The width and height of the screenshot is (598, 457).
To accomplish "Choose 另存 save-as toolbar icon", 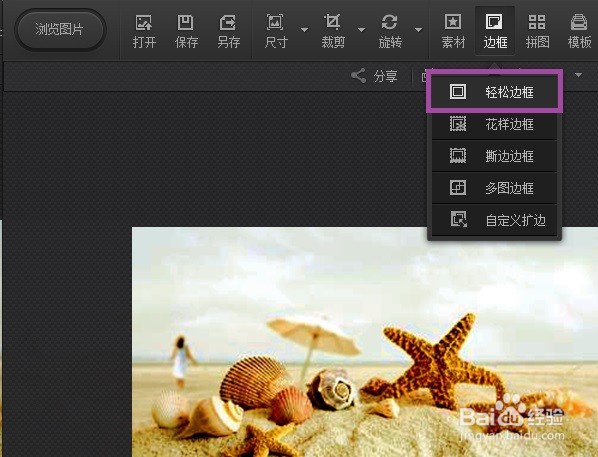I will pos(228,32).
